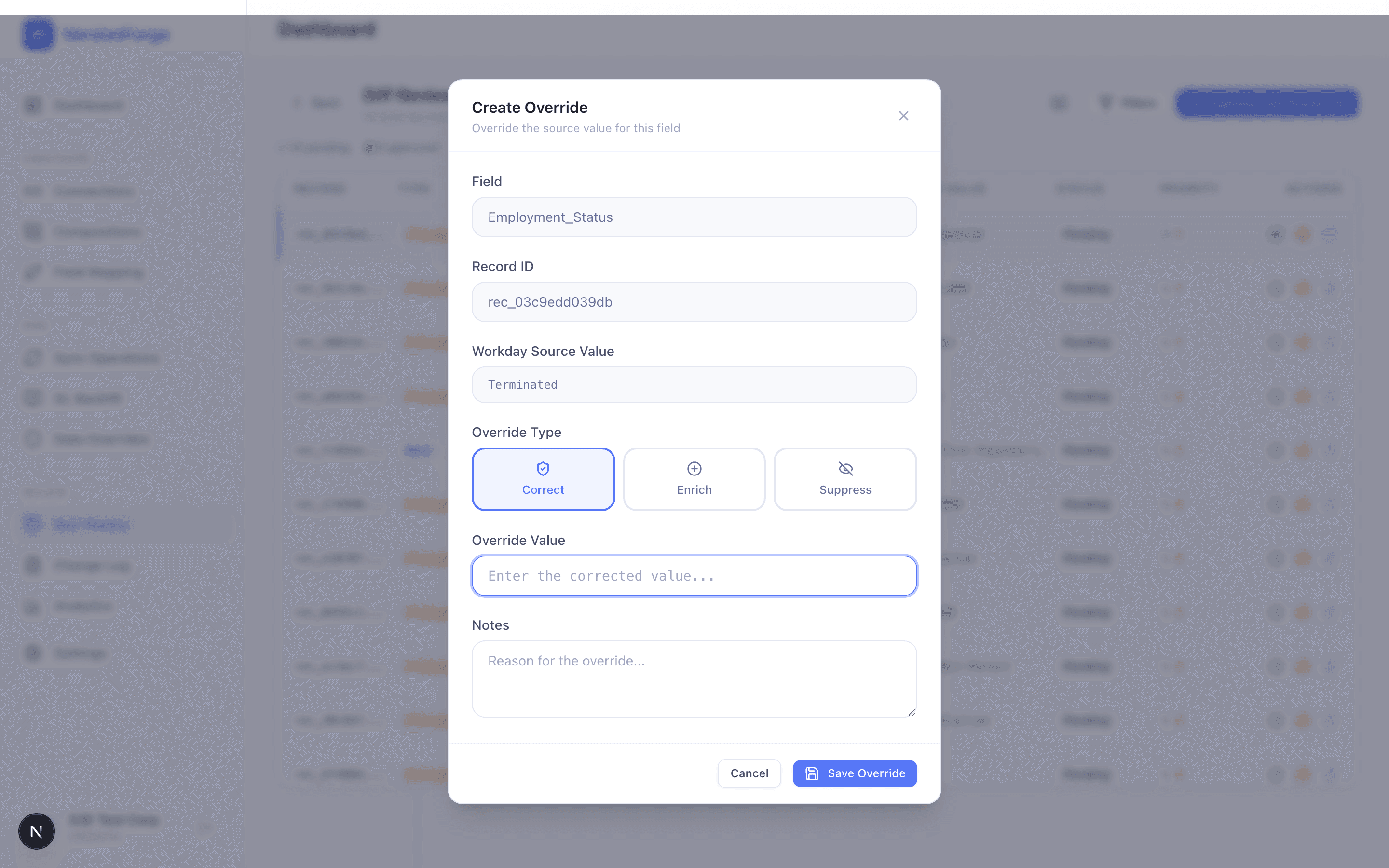1389x868 pixels.
Task: Click the Record ID field showing rec_03c9edd039db
Action: click(x=694, y=302)
